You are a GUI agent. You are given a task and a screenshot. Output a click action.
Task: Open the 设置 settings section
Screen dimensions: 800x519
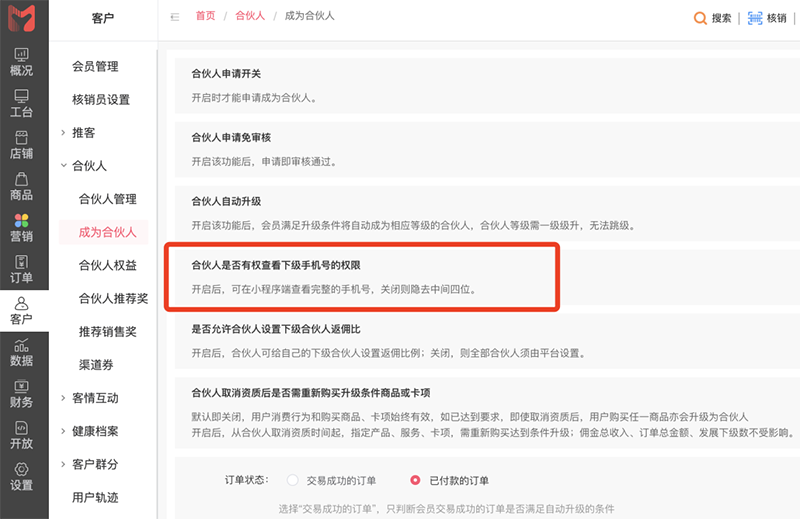pyautogui.click(x=21, y=477)
